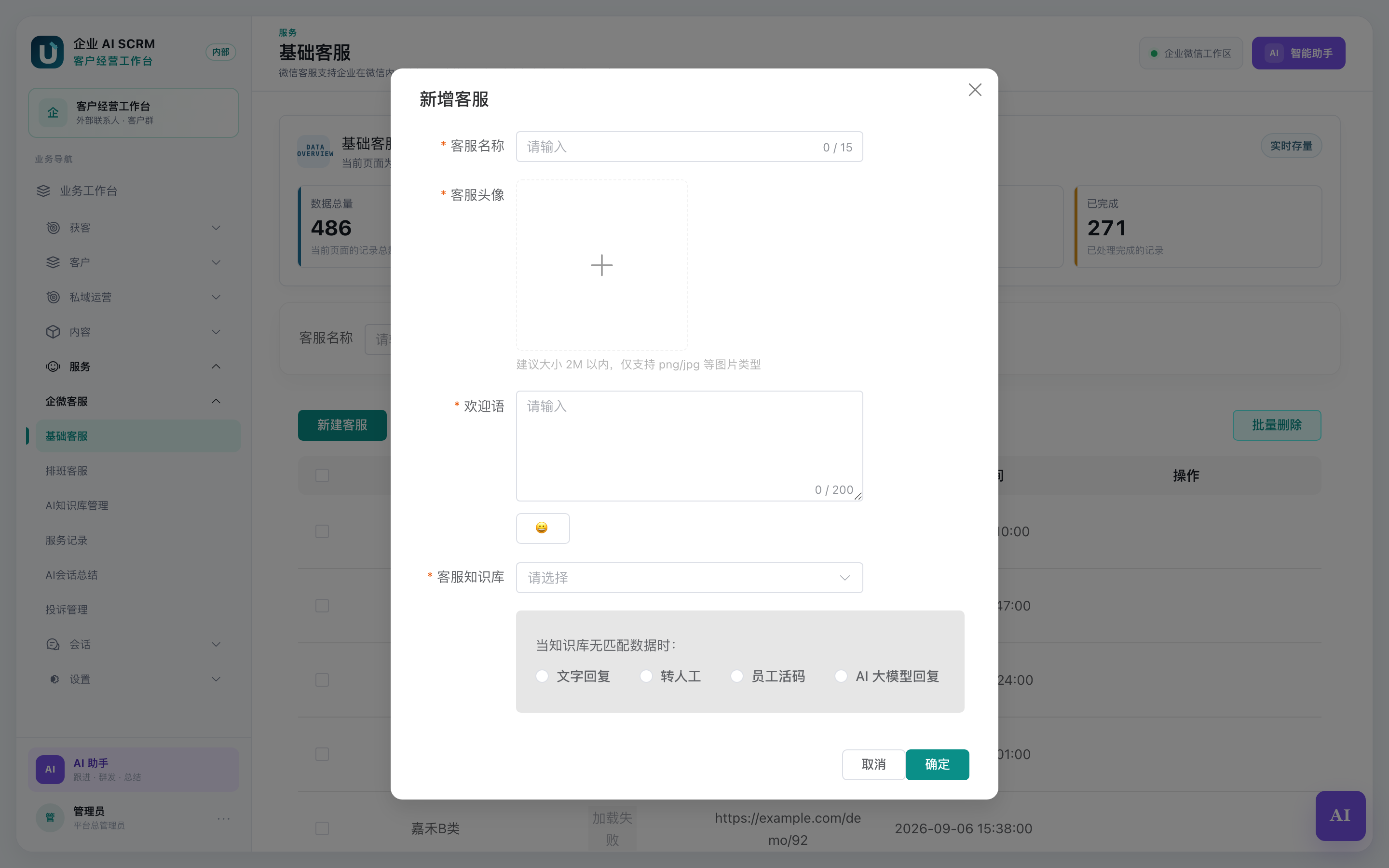The height and width of the screenshot is (868, 1389).
Task: Click the 欢迎语 text area
Action: point(689,446)
